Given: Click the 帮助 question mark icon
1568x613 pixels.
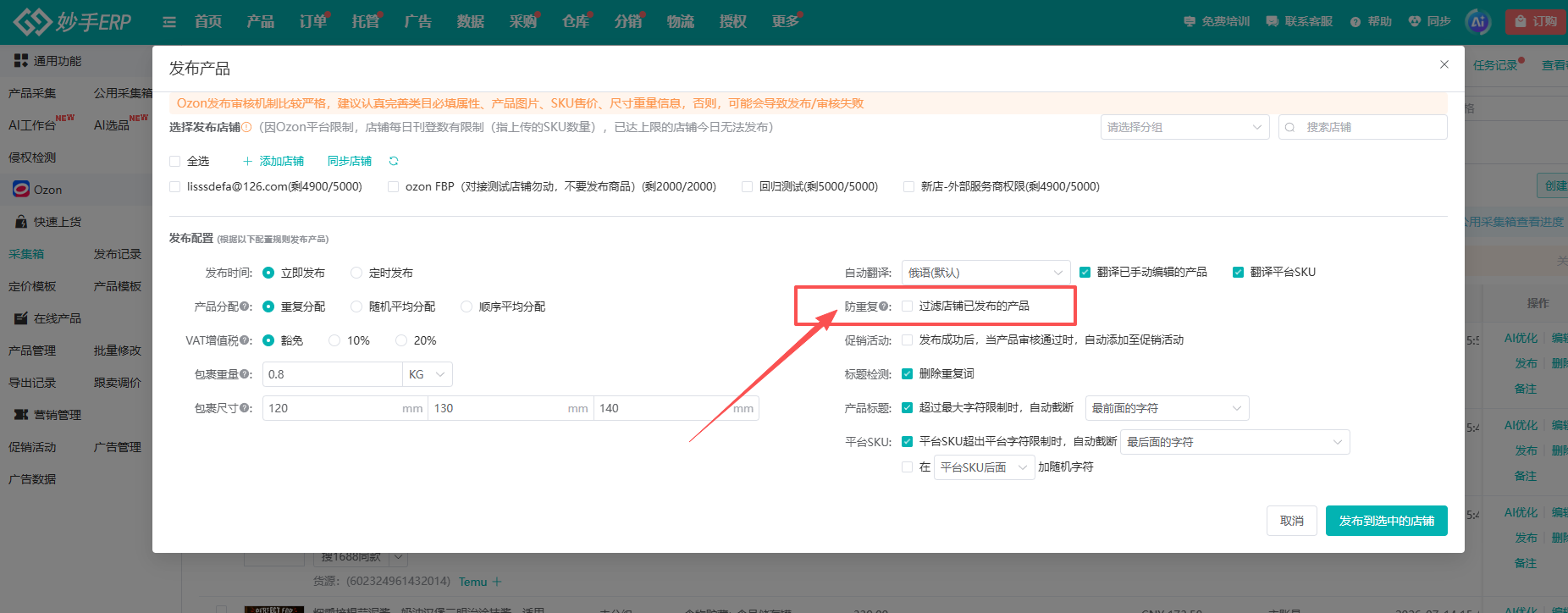Looking at the screenshot, I should [x=1355, y=22].
